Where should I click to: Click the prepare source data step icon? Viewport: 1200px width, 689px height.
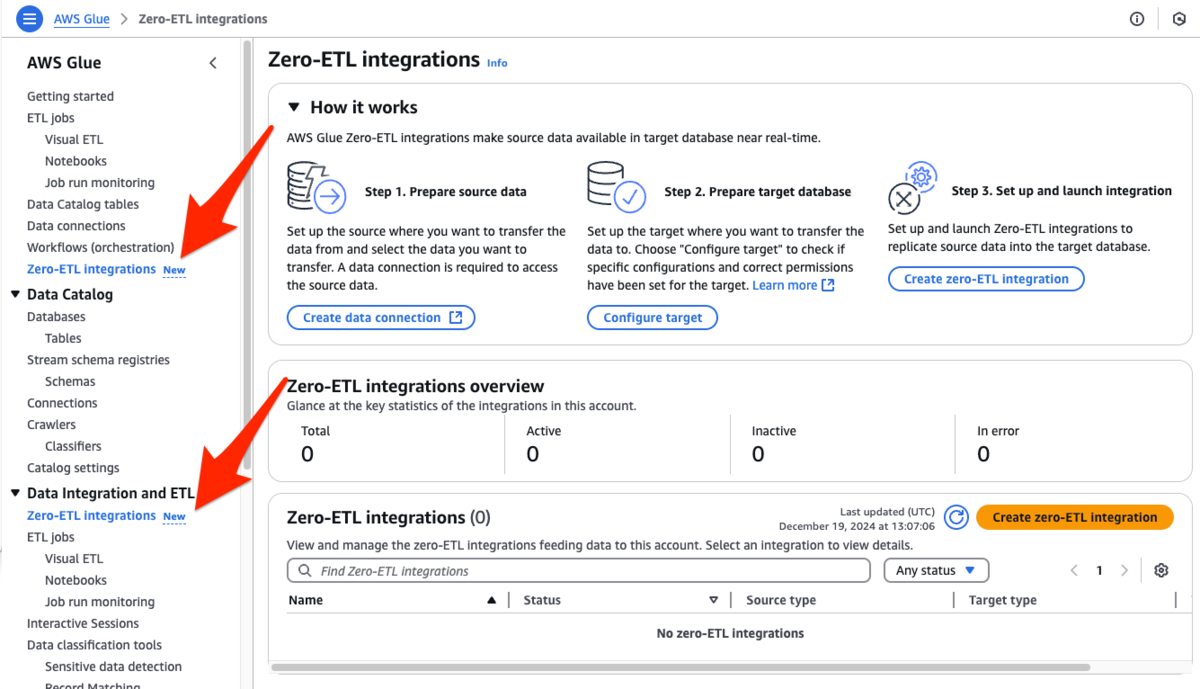click(316, 189)
